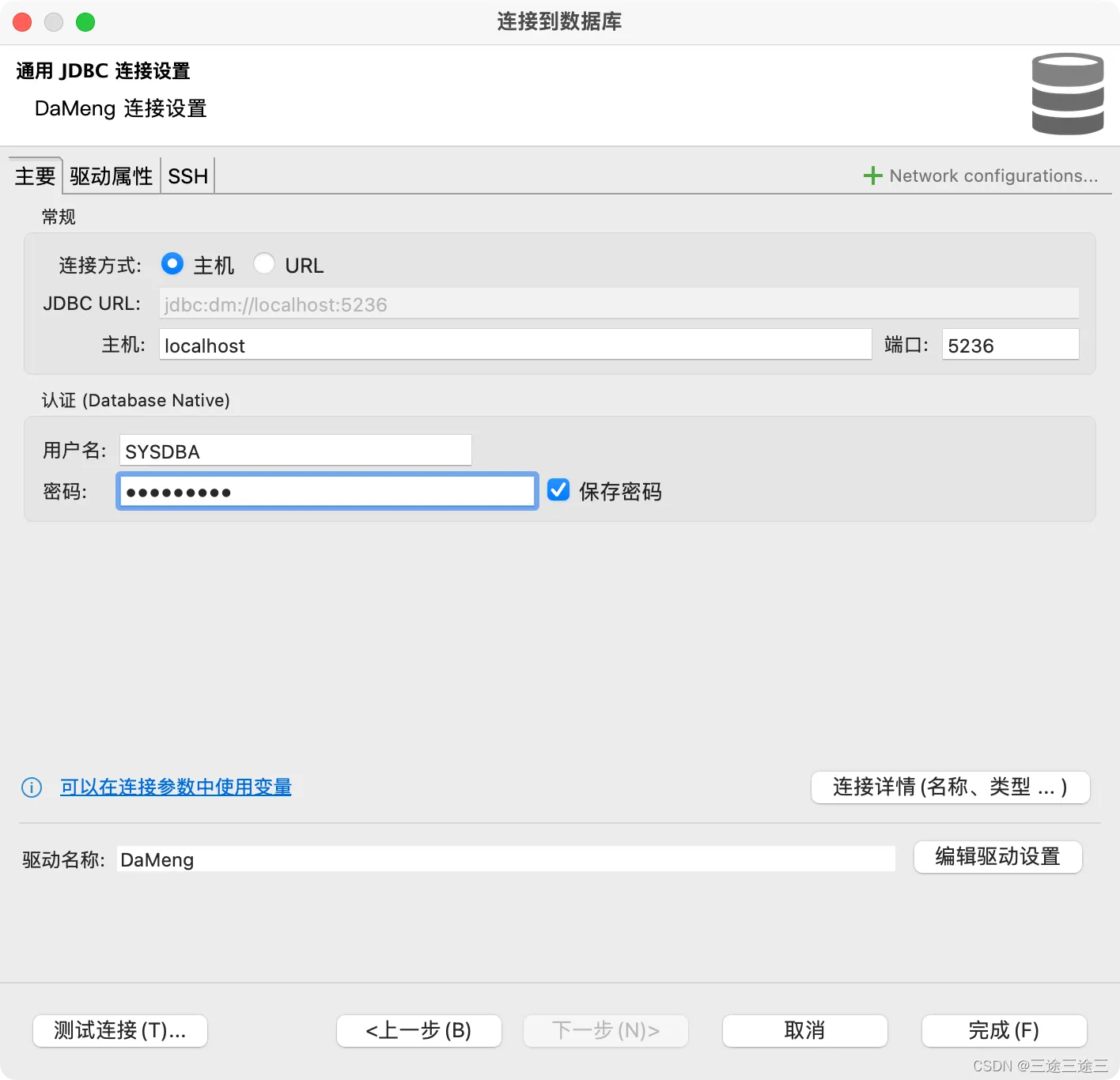Viewport: 1120px width, 1080px height.
Task: Open 编辑驱动设置 driver settings
Action: click(x=997, y=857)
